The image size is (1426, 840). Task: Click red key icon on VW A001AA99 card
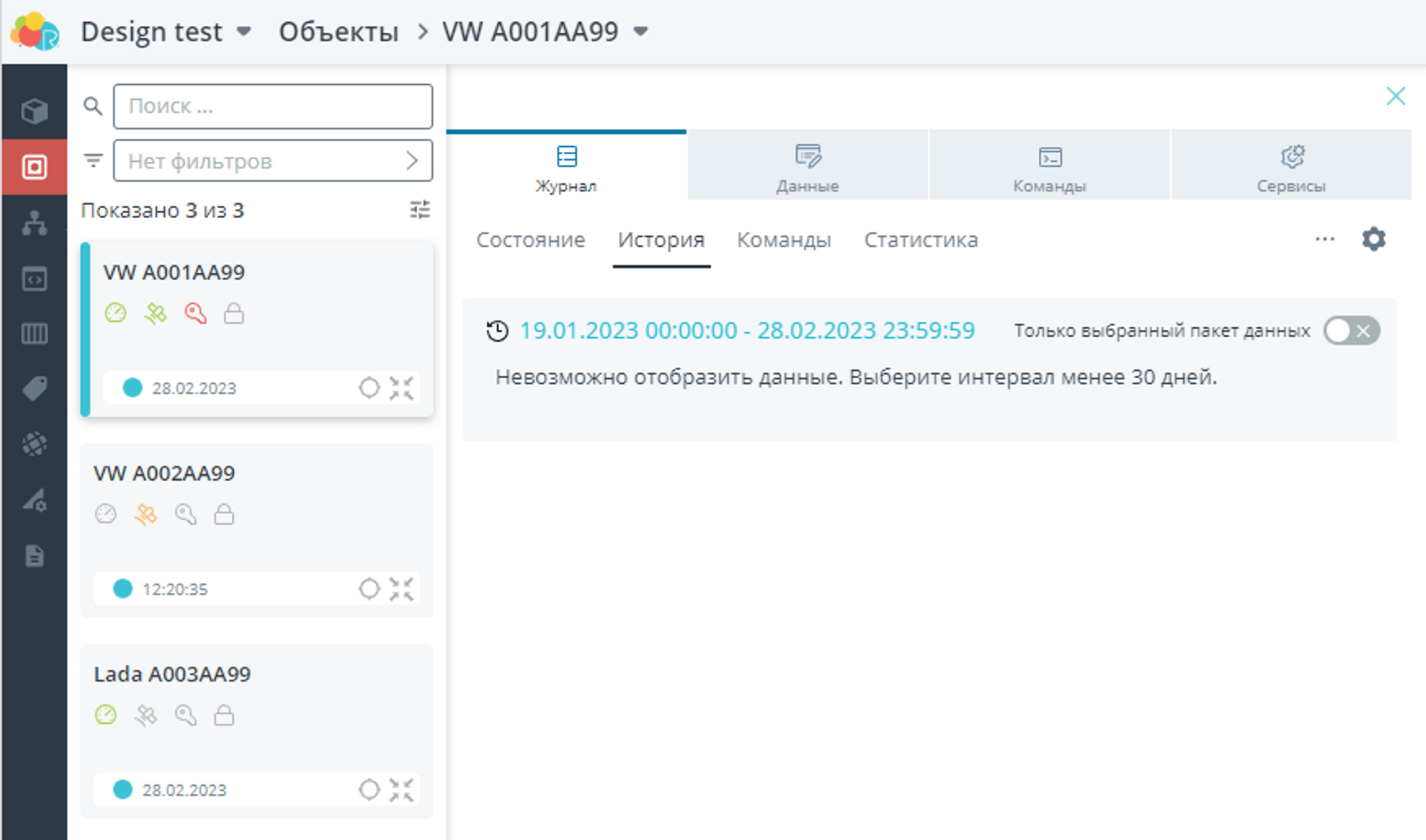click(195, 313)
